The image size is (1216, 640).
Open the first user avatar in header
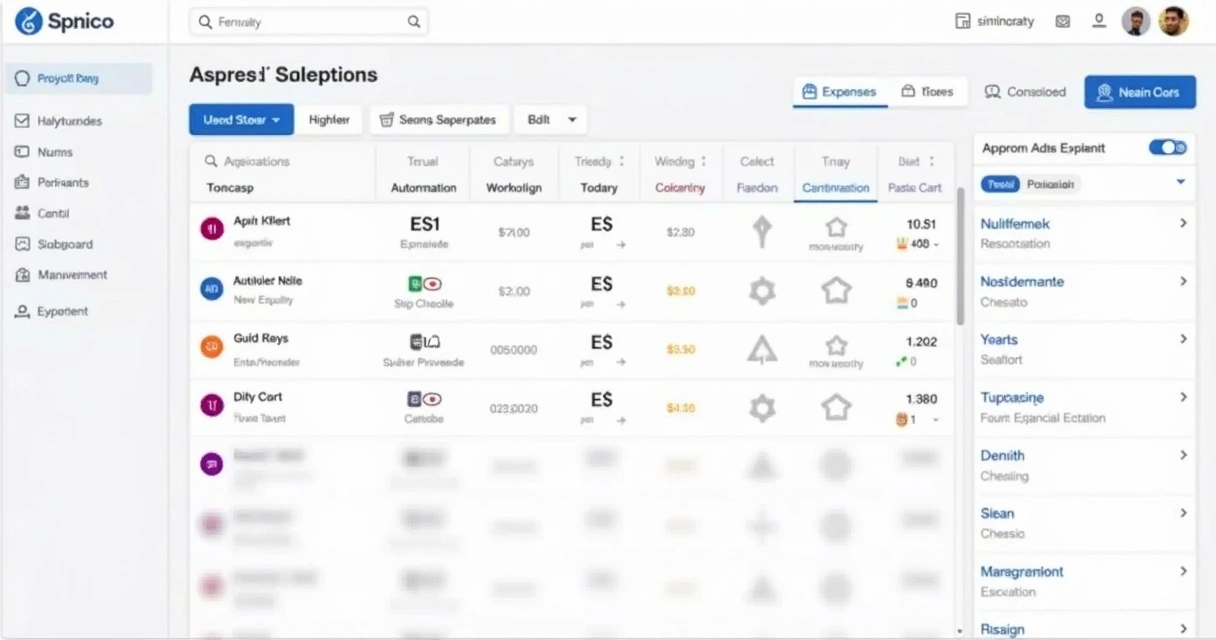[1136, 21]
